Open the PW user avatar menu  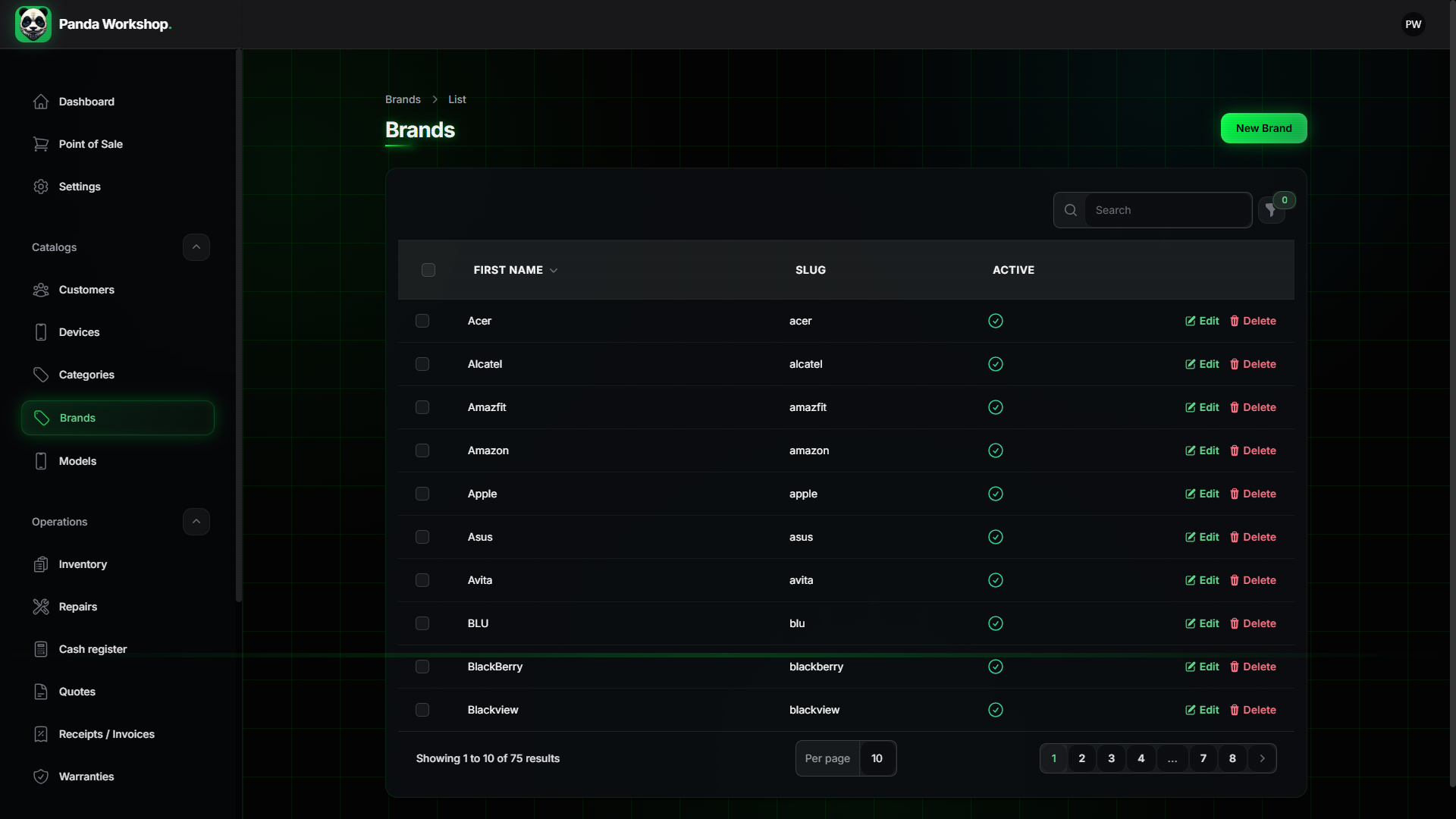point(1414,24)
